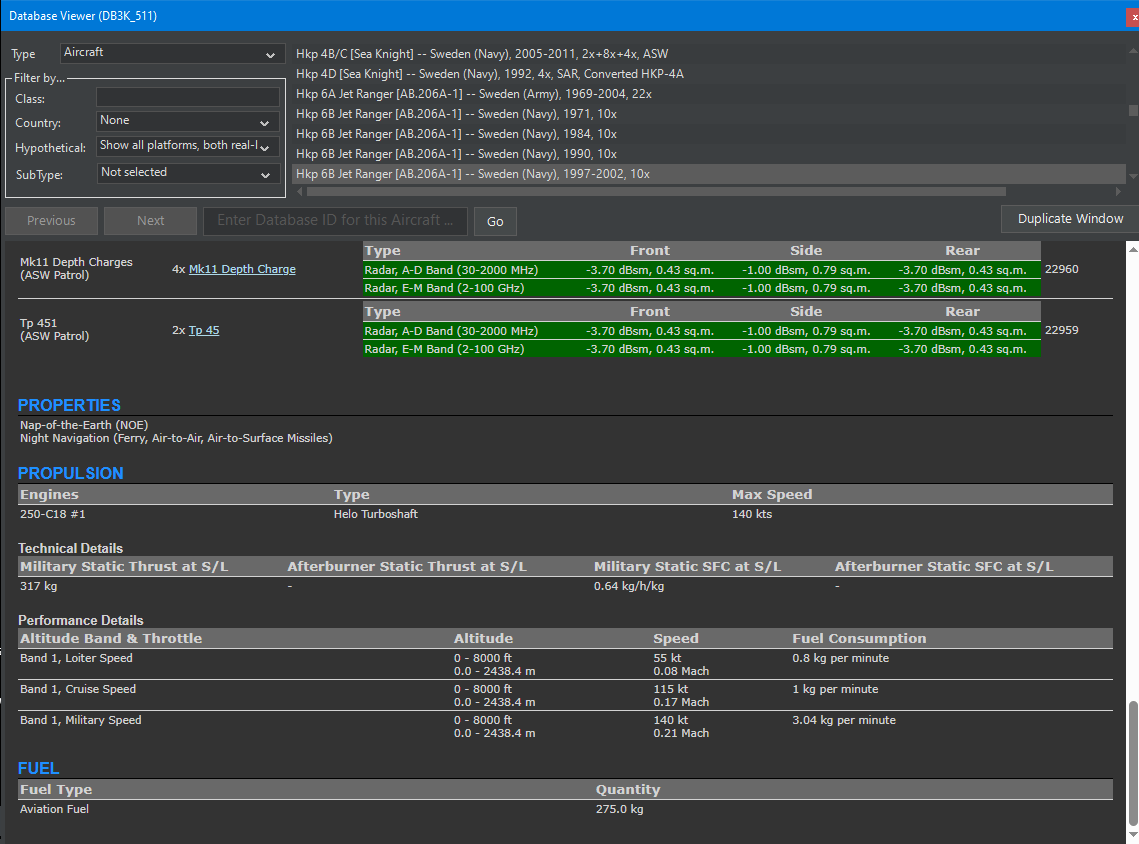Click the Next button
The width and height of the screenshot is (1139, 844).
pos(150,221)
